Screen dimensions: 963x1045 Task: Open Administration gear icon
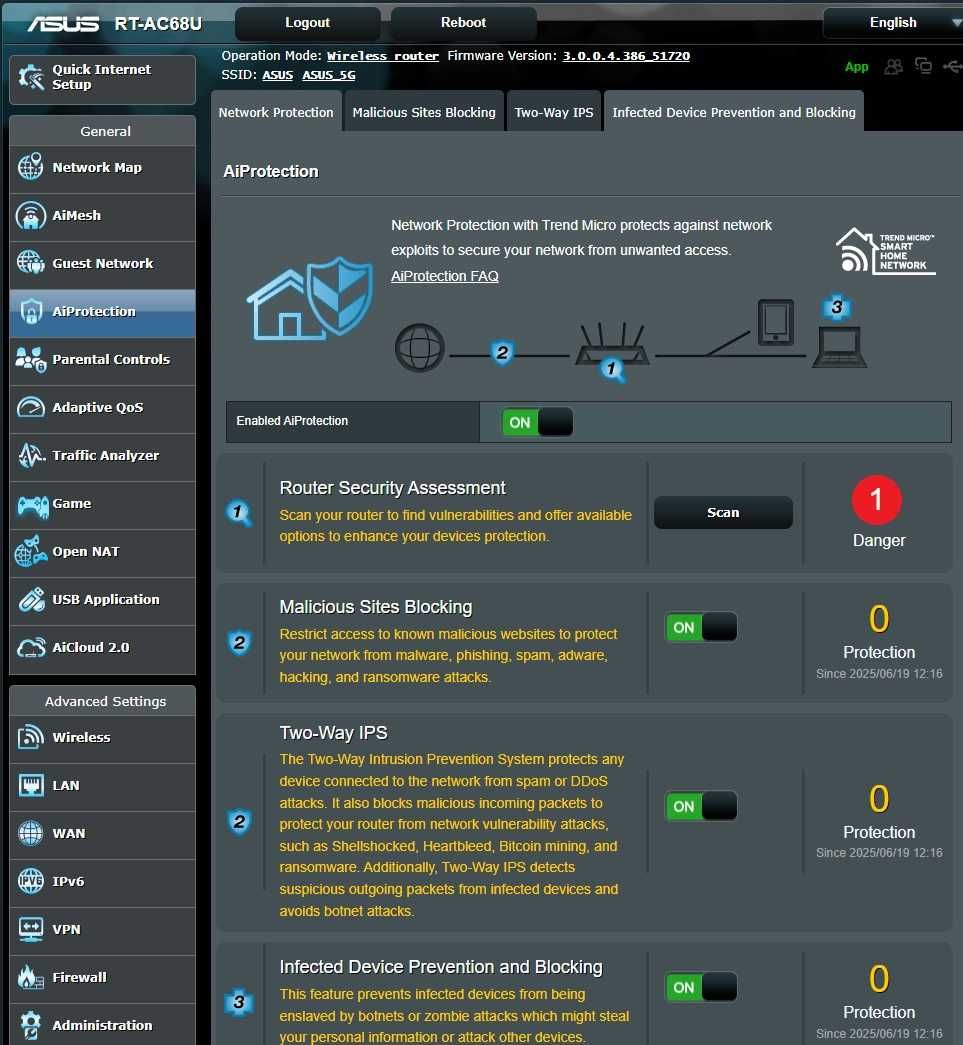(x=31, y=1025)
